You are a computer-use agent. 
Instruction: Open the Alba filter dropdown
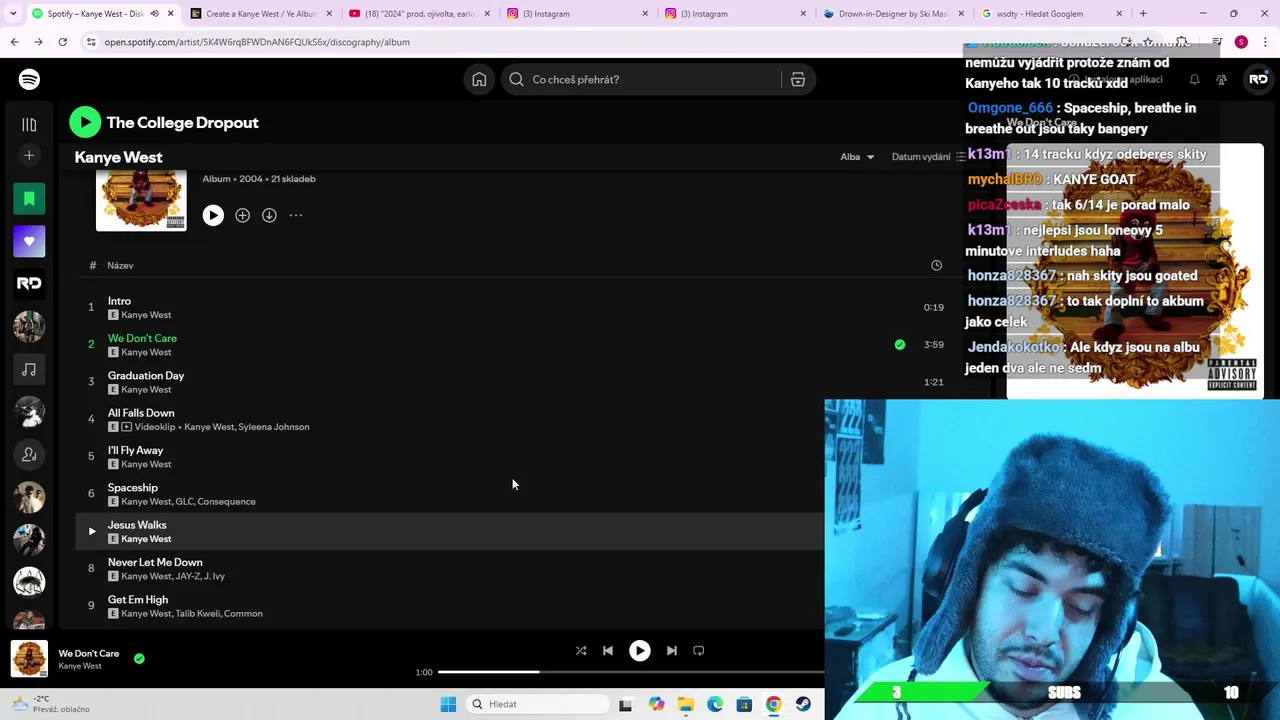(x=857, y=157)
